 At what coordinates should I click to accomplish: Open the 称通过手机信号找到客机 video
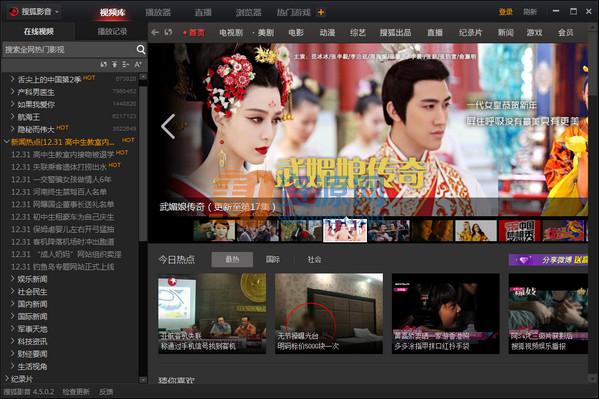pyautogui.click(x=212, y=313)
